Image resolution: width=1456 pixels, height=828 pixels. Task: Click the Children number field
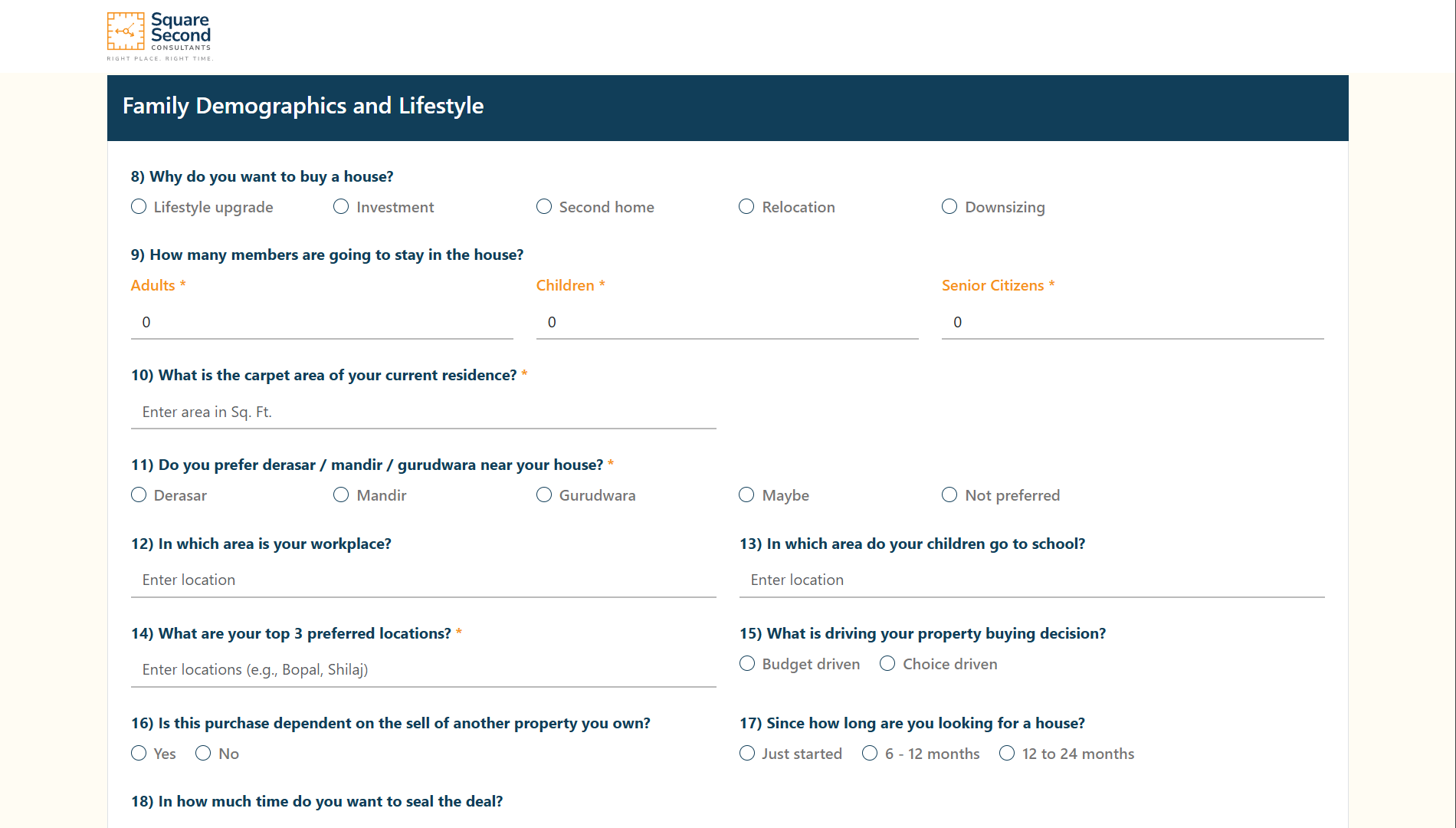727,322
